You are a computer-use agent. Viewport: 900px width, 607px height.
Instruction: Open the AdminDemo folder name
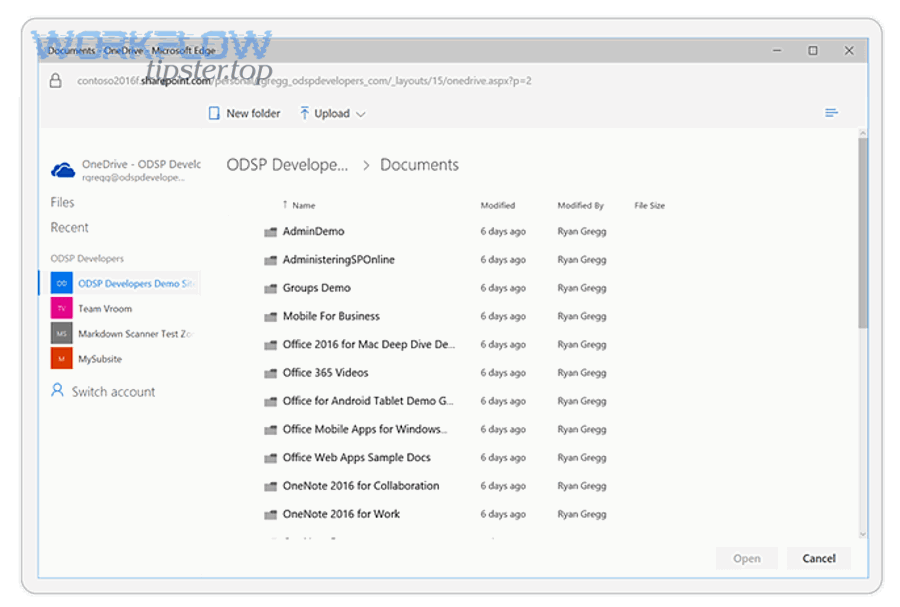tap(313, 231)
